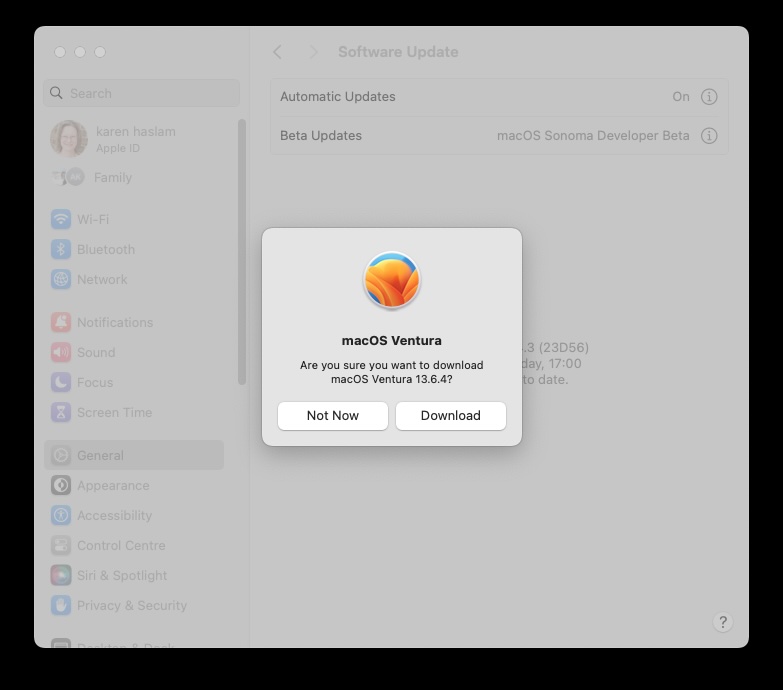The width and height of the screenshot is (783, 690).
Task: Click 'macOS Sonoma Developer Beta' value
Action: [593, 135]
